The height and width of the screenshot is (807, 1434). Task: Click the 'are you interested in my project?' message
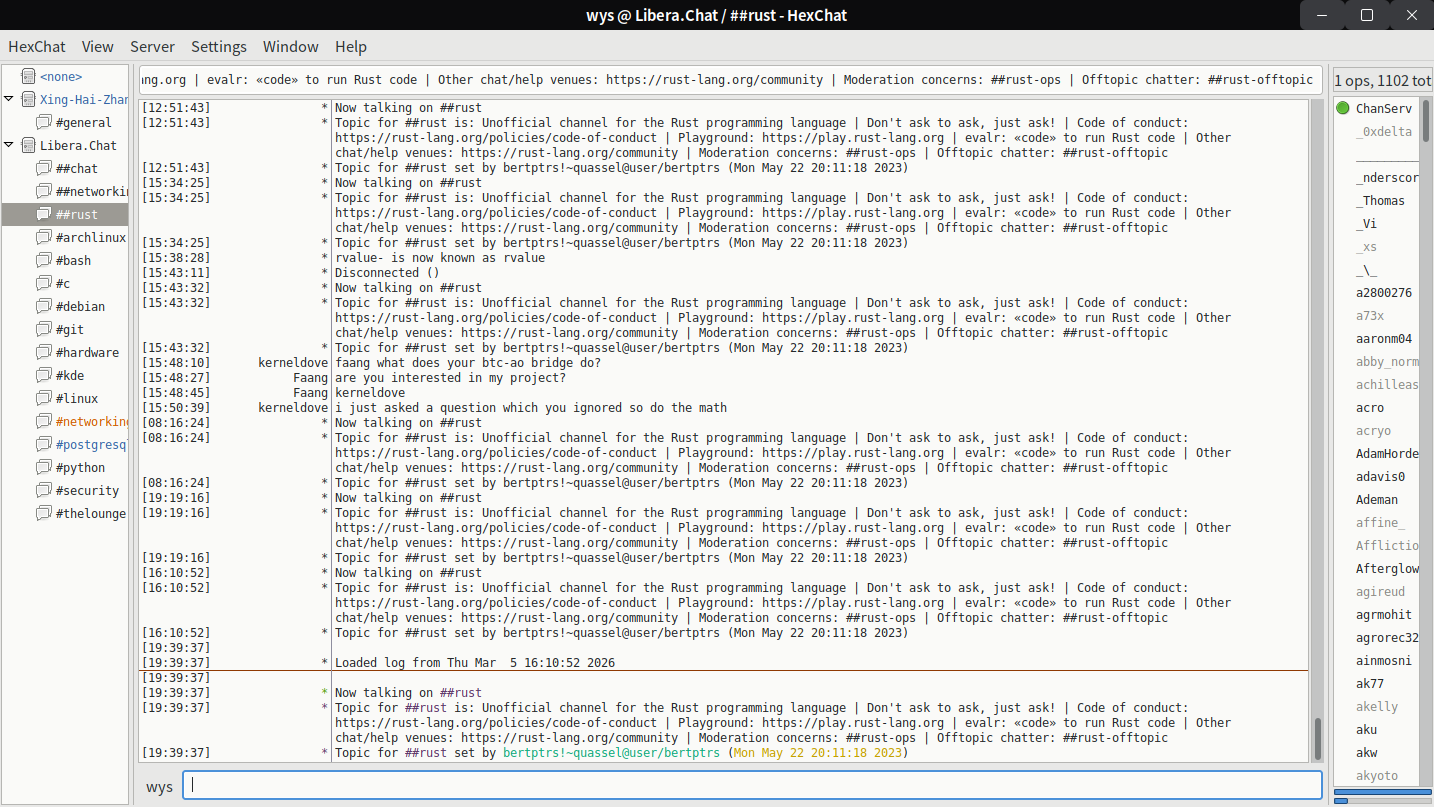pyautogui.click(x=450, y=378)
